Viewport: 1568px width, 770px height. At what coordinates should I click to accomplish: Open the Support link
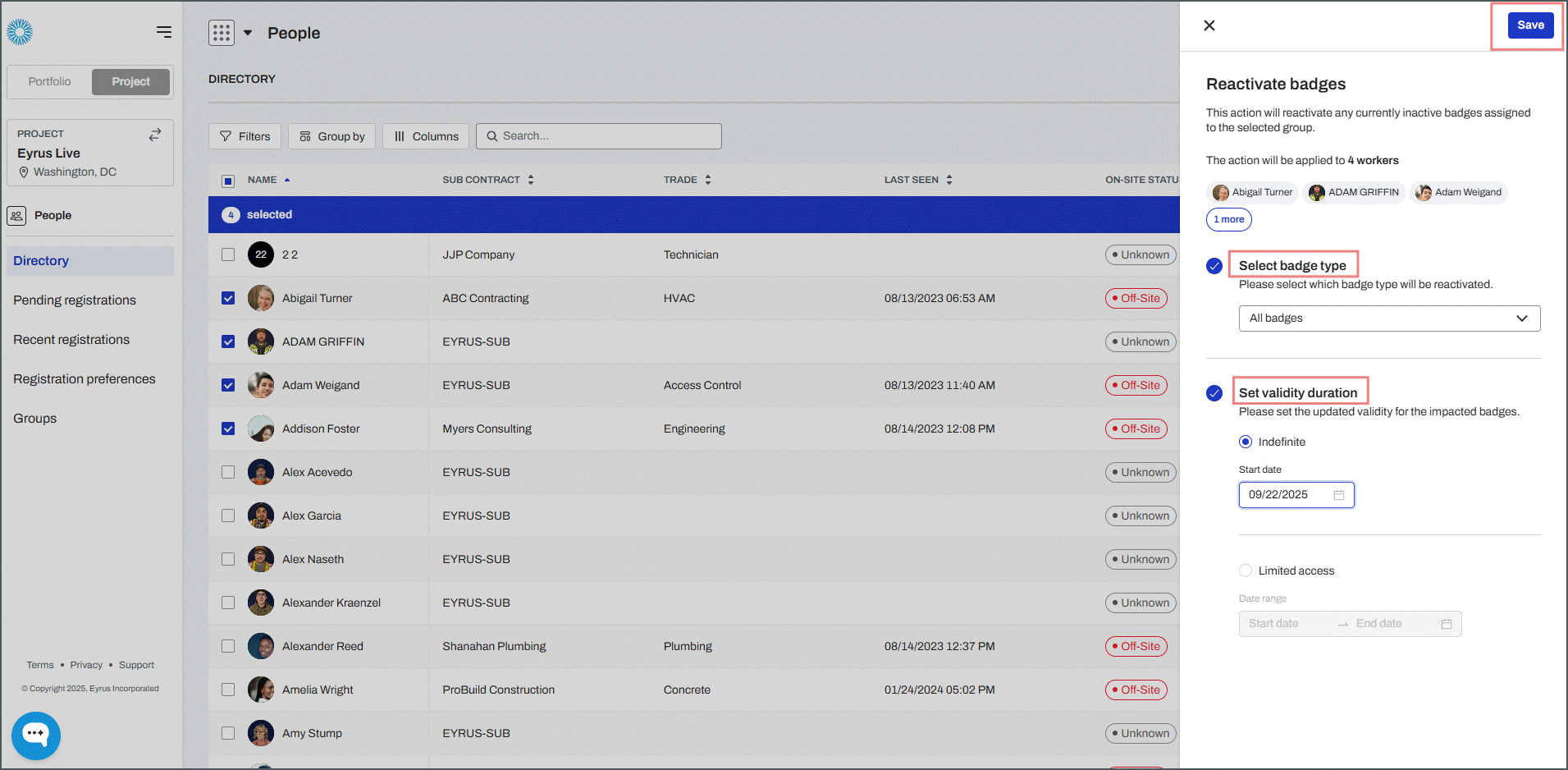coord(136,665)
